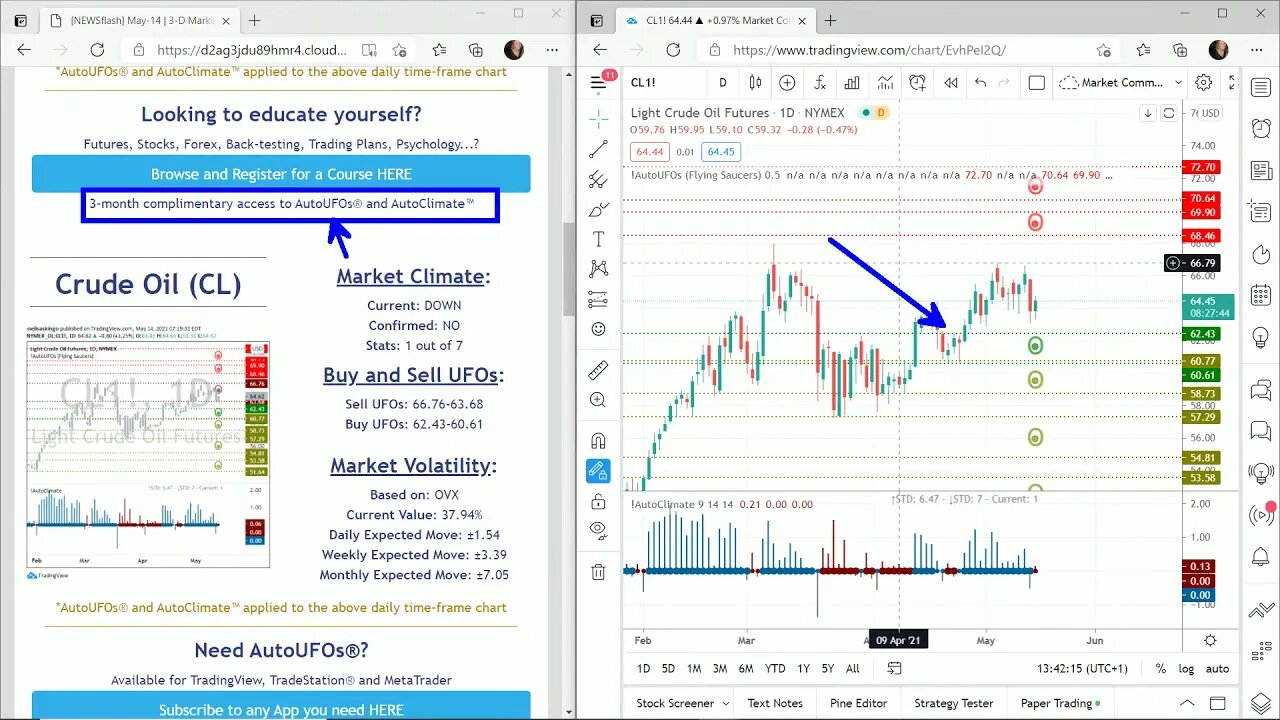Open the alerts alarm clock sidebar icon

(1261, 128)
